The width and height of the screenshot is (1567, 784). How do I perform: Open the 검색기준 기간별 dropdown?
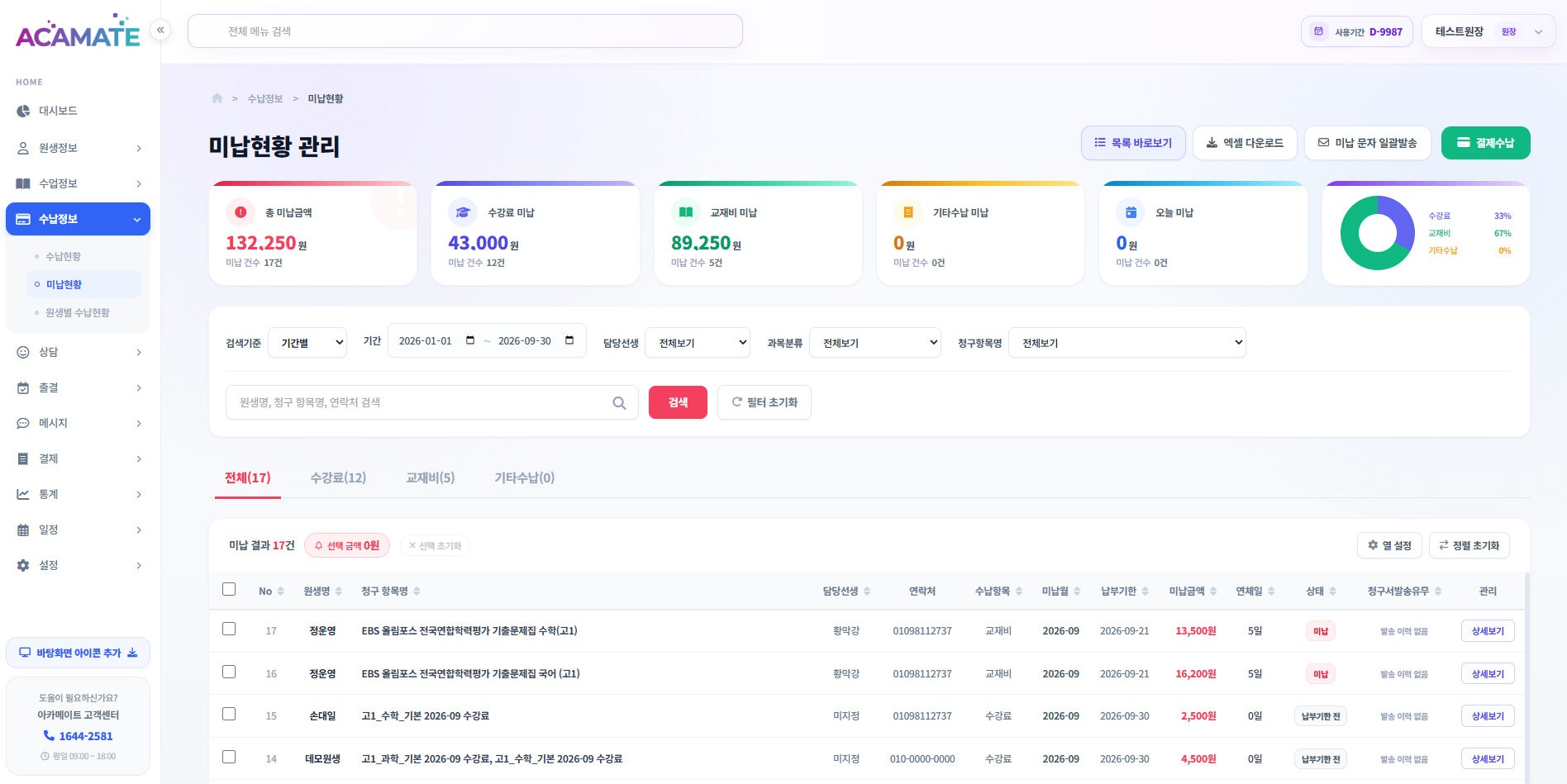[307, 343]
